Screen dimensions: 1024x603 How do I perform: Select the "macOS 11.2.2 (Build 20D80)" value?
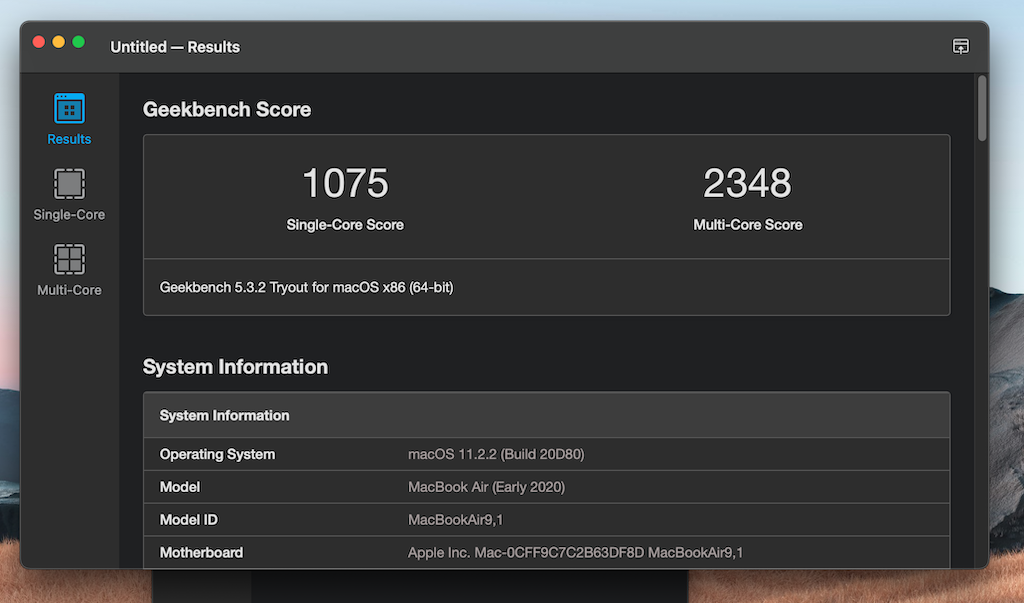[496, 454]
